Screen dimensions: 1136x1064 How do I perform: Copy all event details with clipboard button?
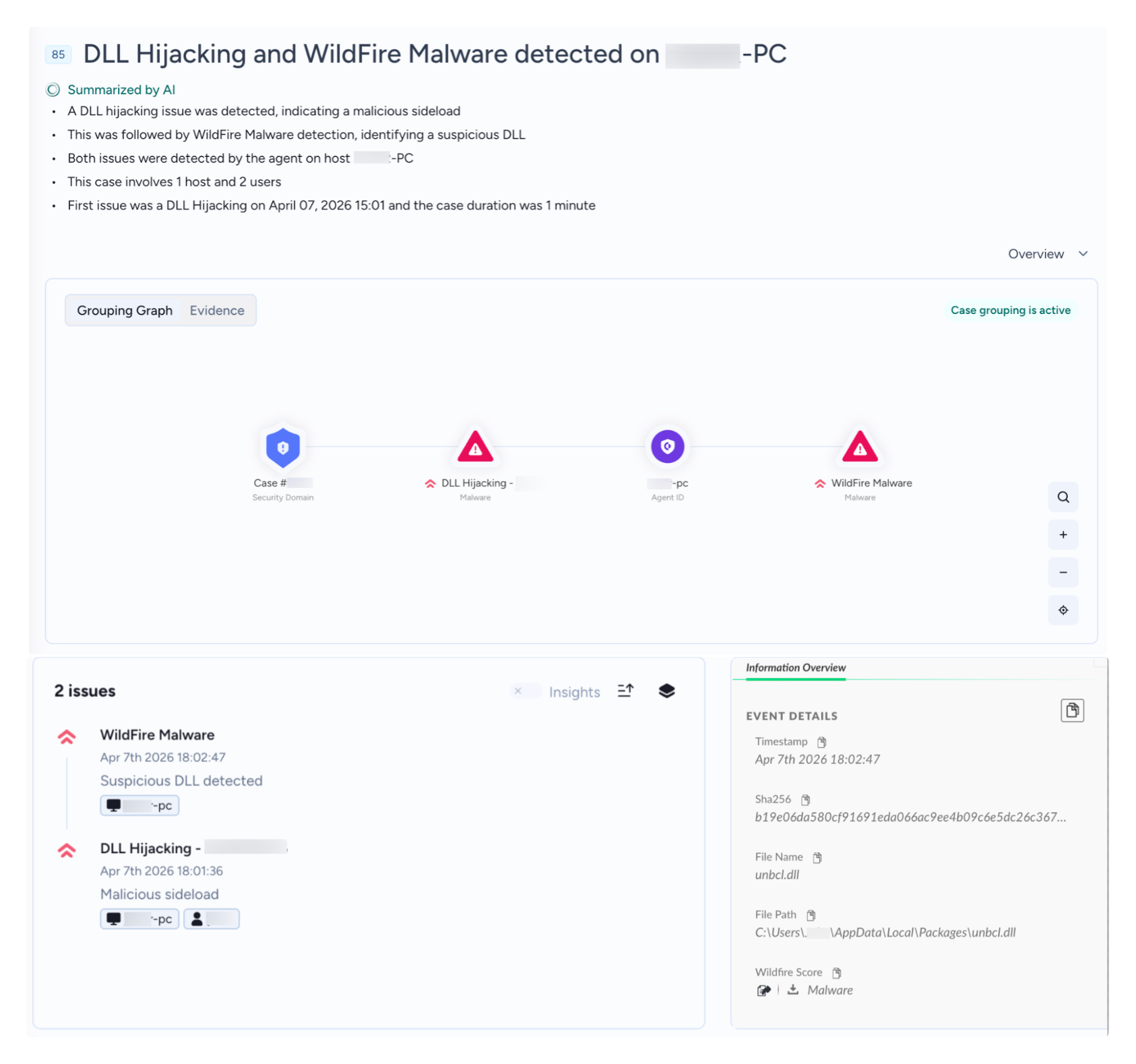point(1072,710)
